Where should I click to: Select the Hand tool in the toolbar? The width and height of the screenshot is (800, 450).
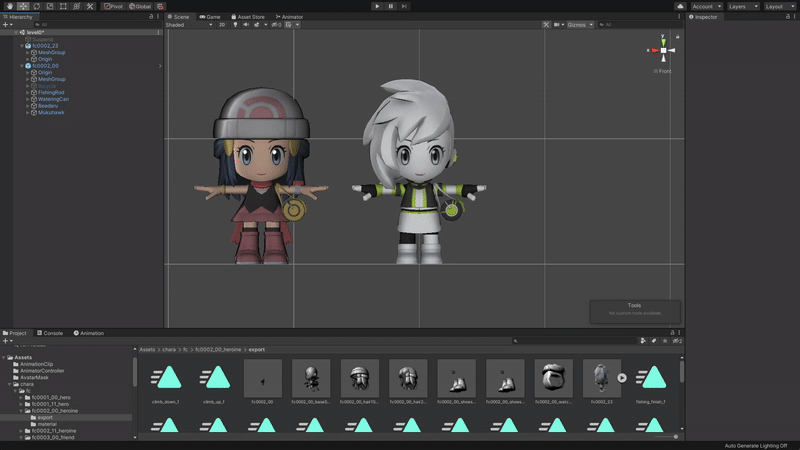[x=8, y=6]
